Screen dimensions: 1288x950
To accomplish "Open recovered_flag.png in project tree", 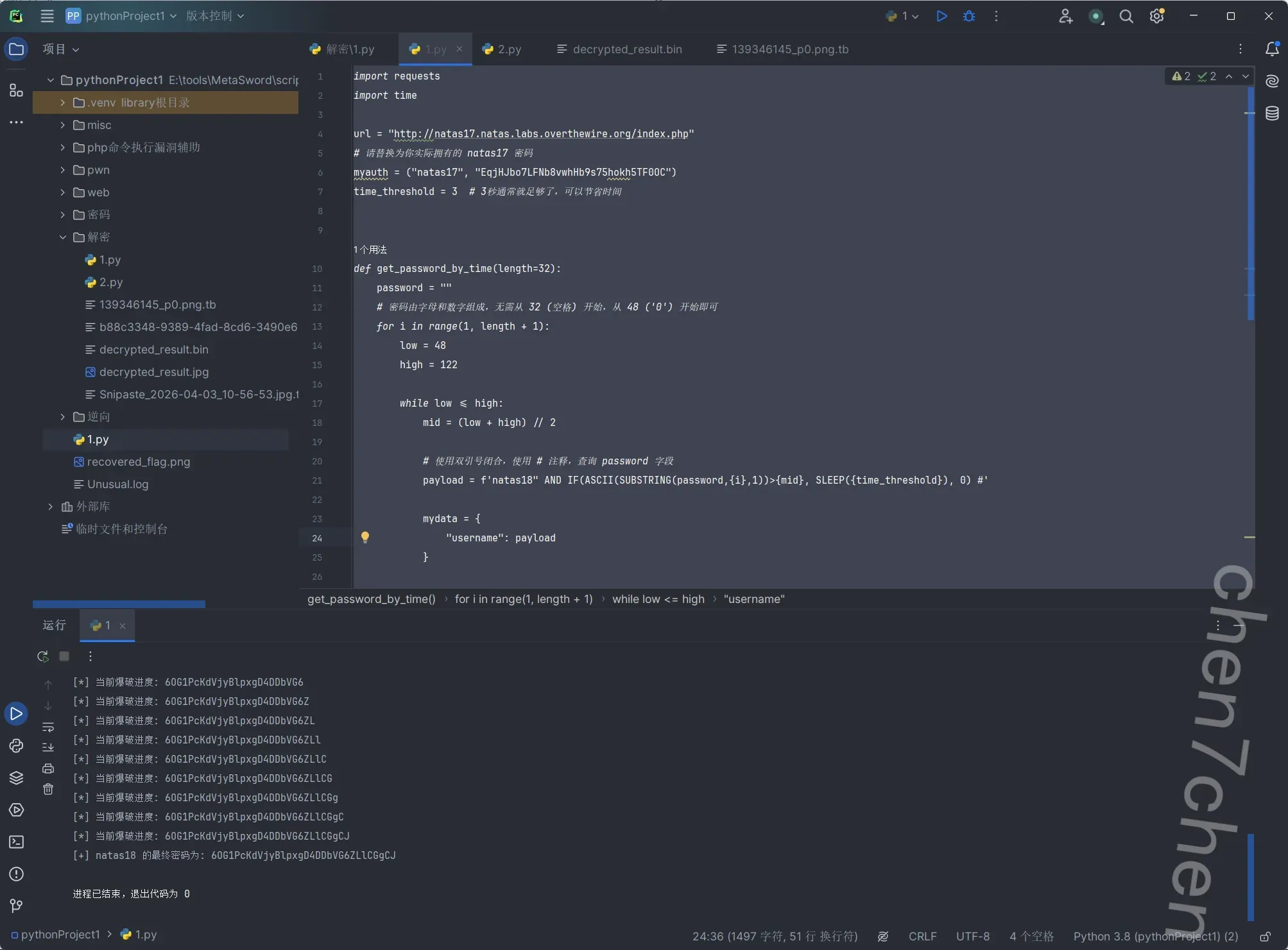I will [138, 462].
